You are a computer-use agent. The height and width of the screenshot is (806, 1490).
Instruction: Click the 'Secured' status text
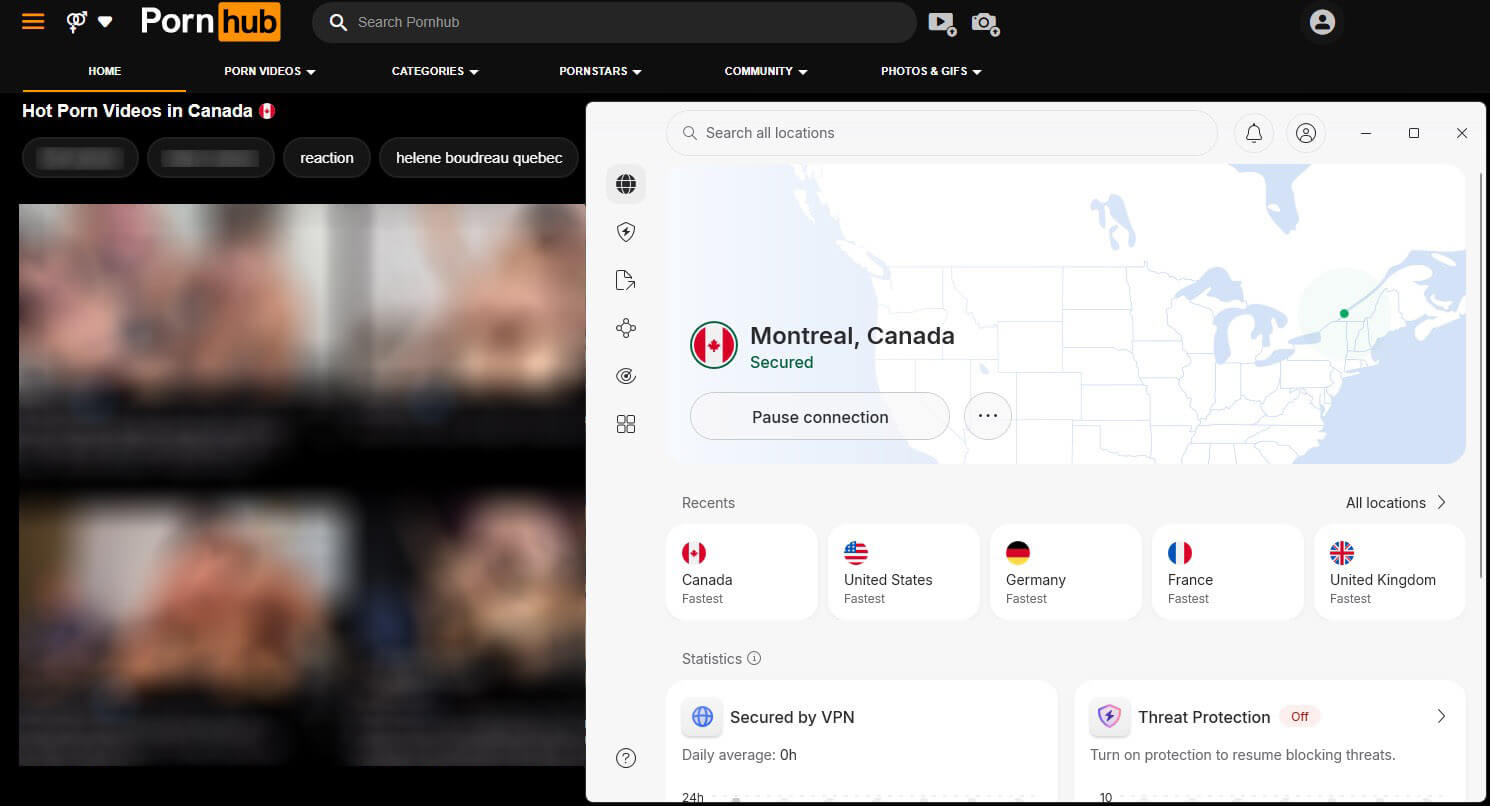pyautogui.click(x=782, y=363)
